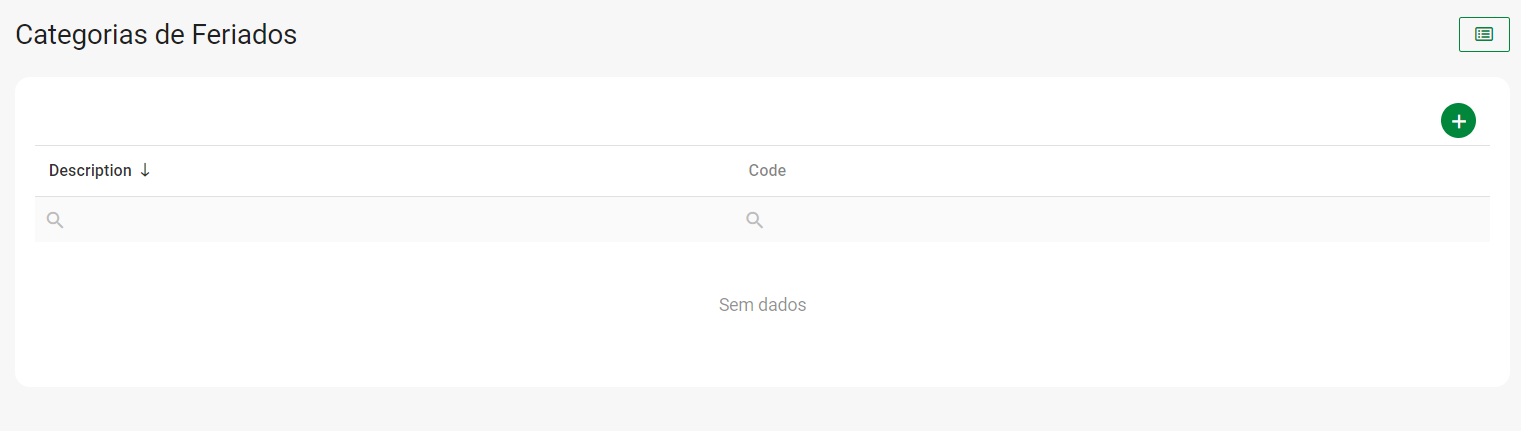
Task: Select the Code column header label
Action: [x=767, y=171]
